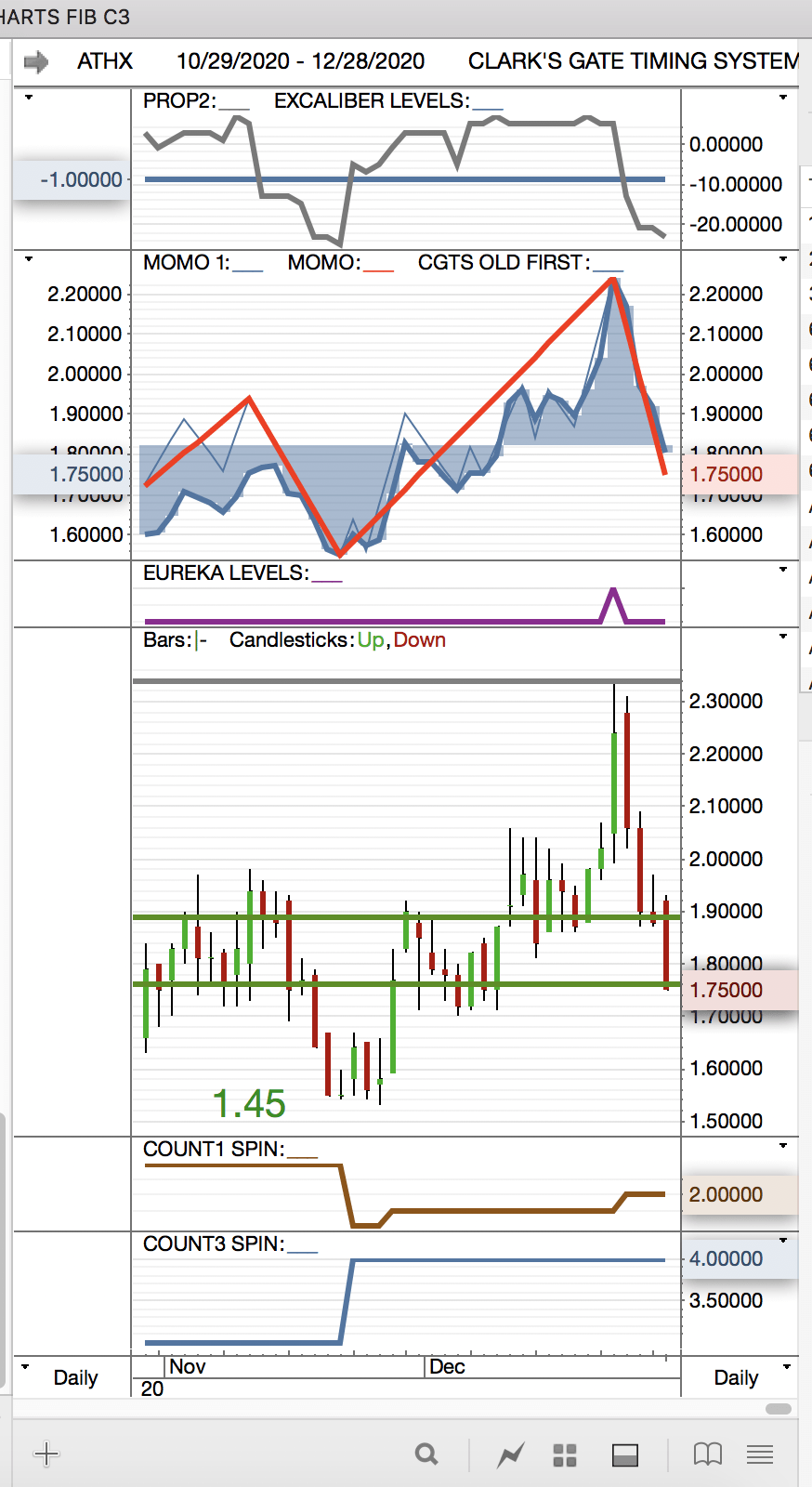Viewport: 812px width, 1487px height.
Task: Open Candlesticks pane dropdown arrow
Action: click(783, 637)
